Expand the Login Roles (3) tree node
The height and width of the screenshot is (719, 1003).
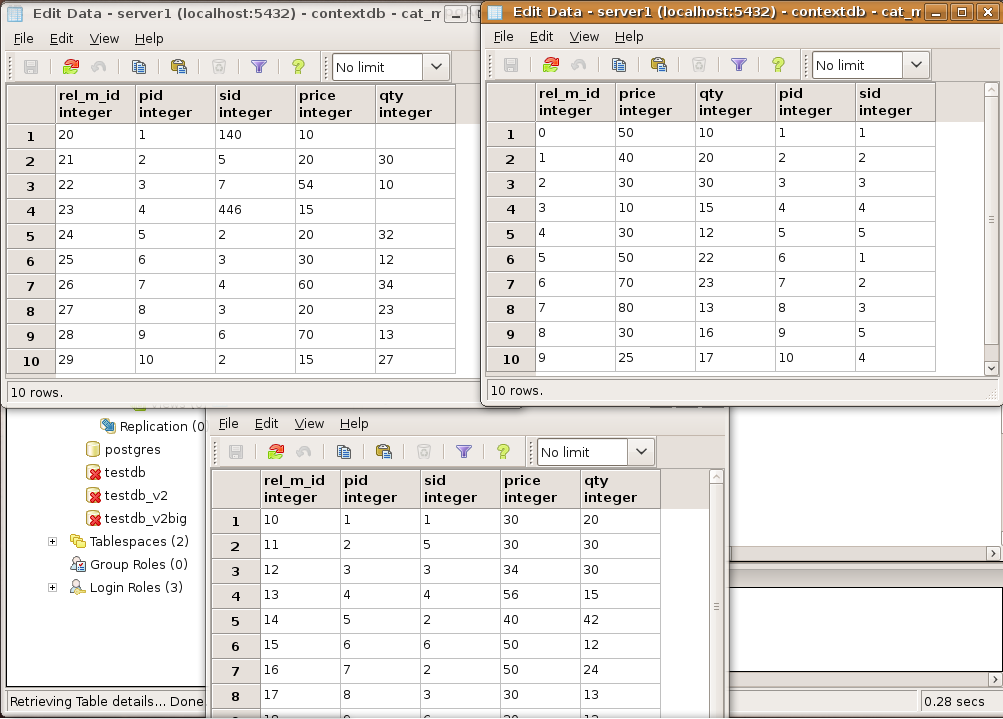[52, 588]
